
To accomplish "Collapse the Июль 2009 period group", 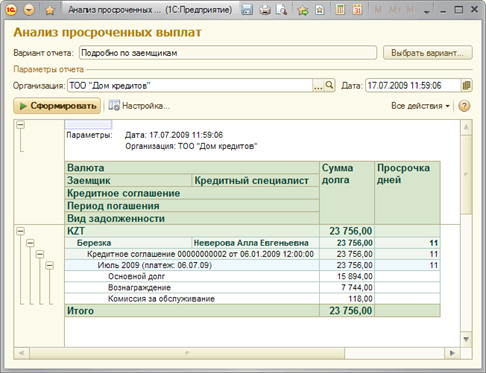I will point(50,265).
